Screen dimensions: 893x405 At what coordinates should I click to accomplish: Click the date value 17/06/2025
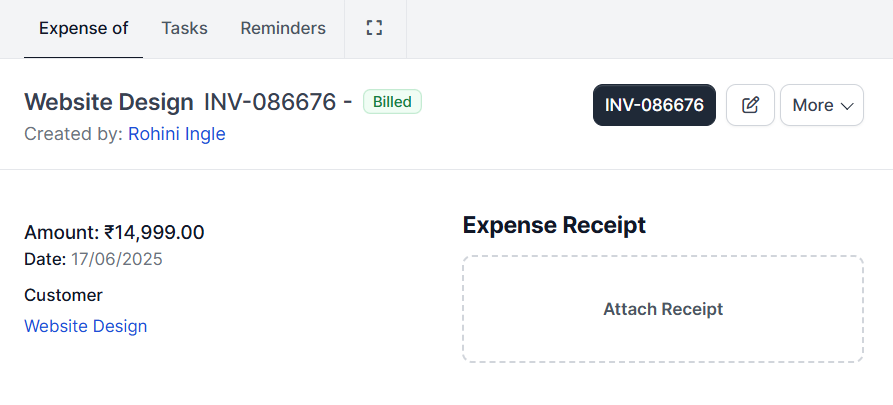click(x=116, y=259)
